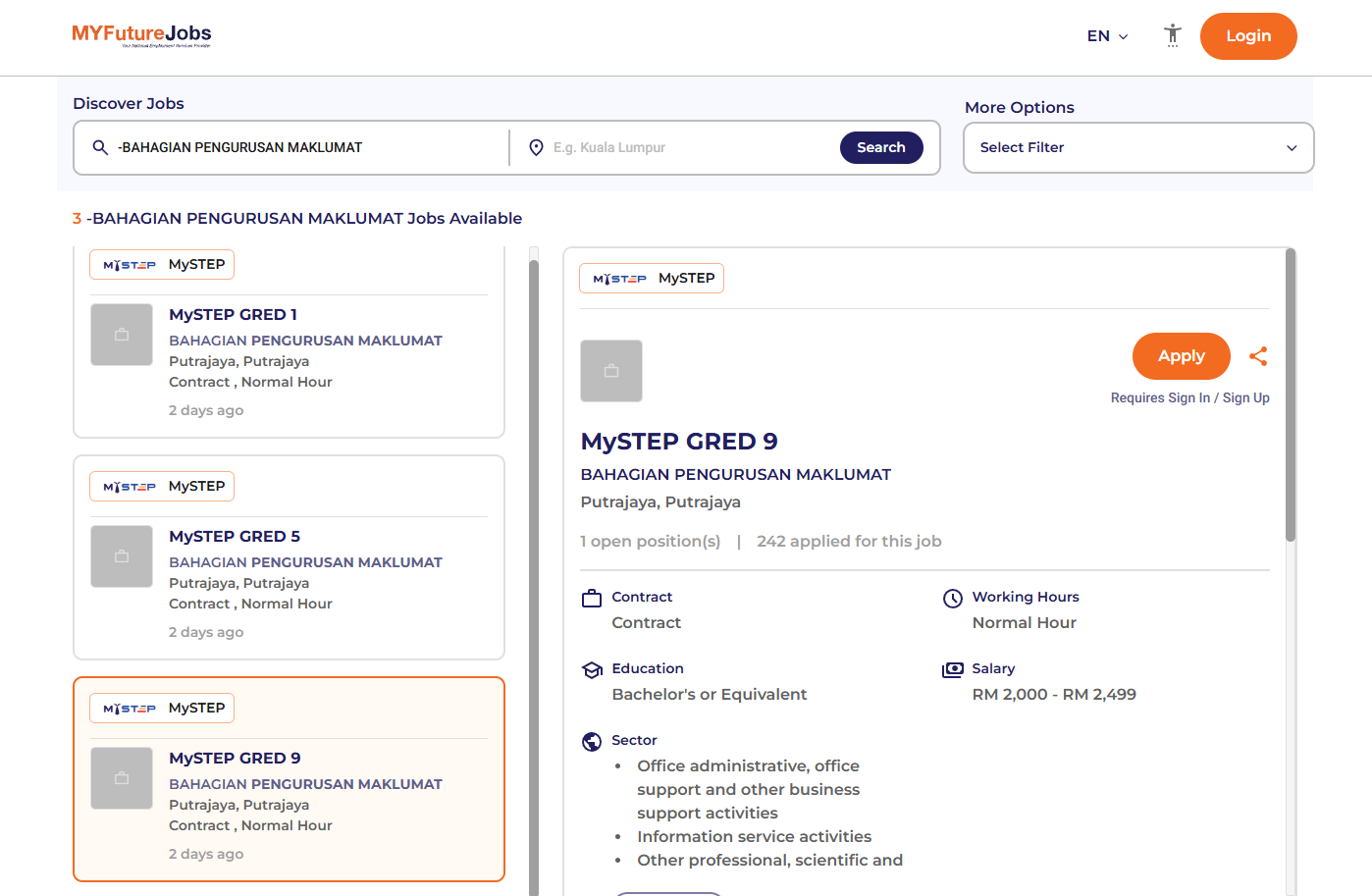
Task: Click Requires Sign In / Sign Up link
Action: [x=1190, y=397]
